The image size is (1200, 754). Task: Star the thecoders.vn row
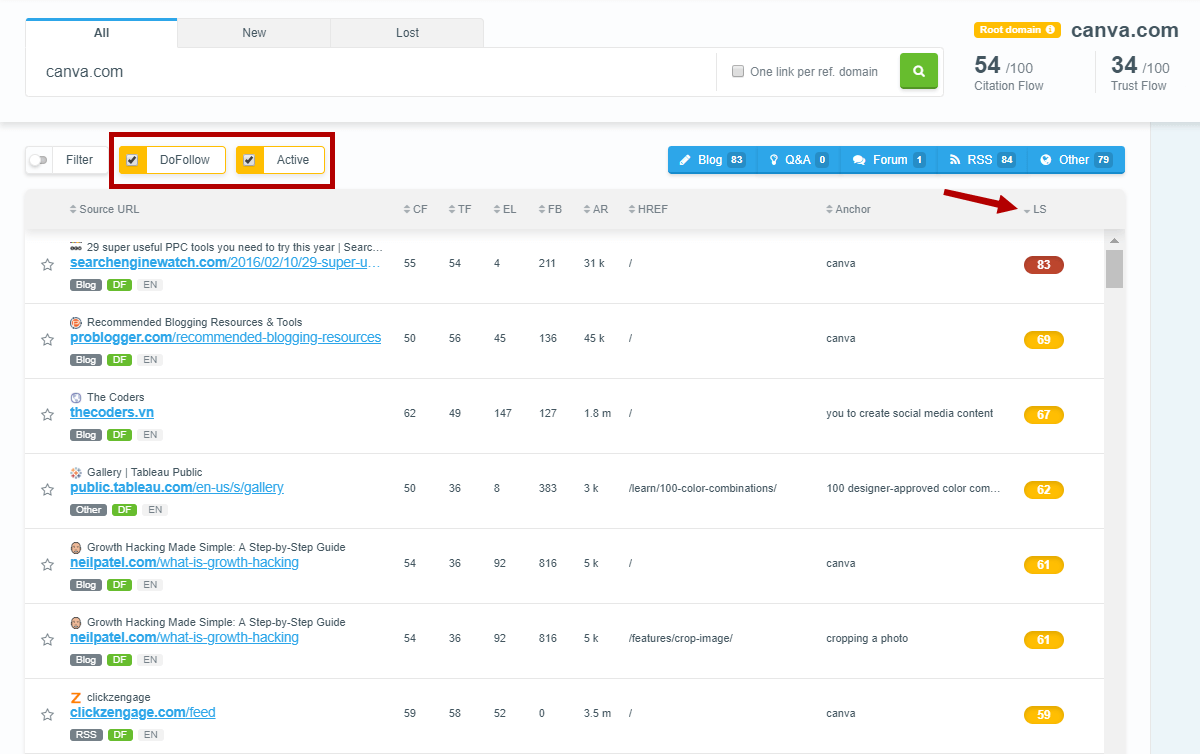47,415
